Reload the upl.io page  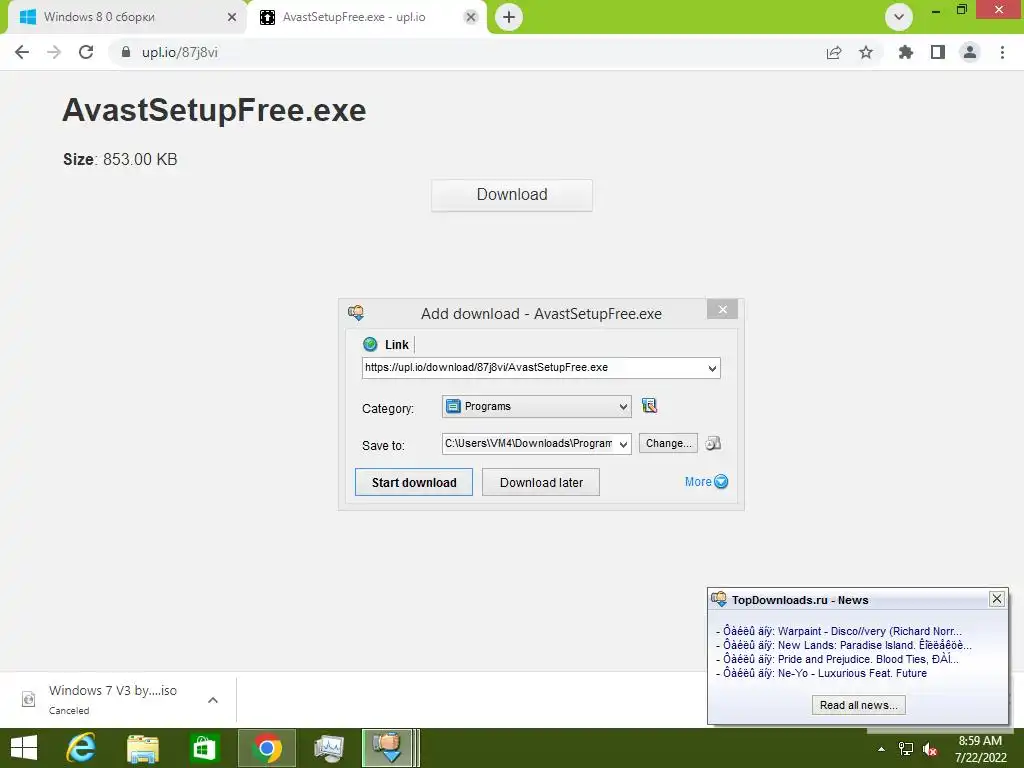(x=86, y=52)
